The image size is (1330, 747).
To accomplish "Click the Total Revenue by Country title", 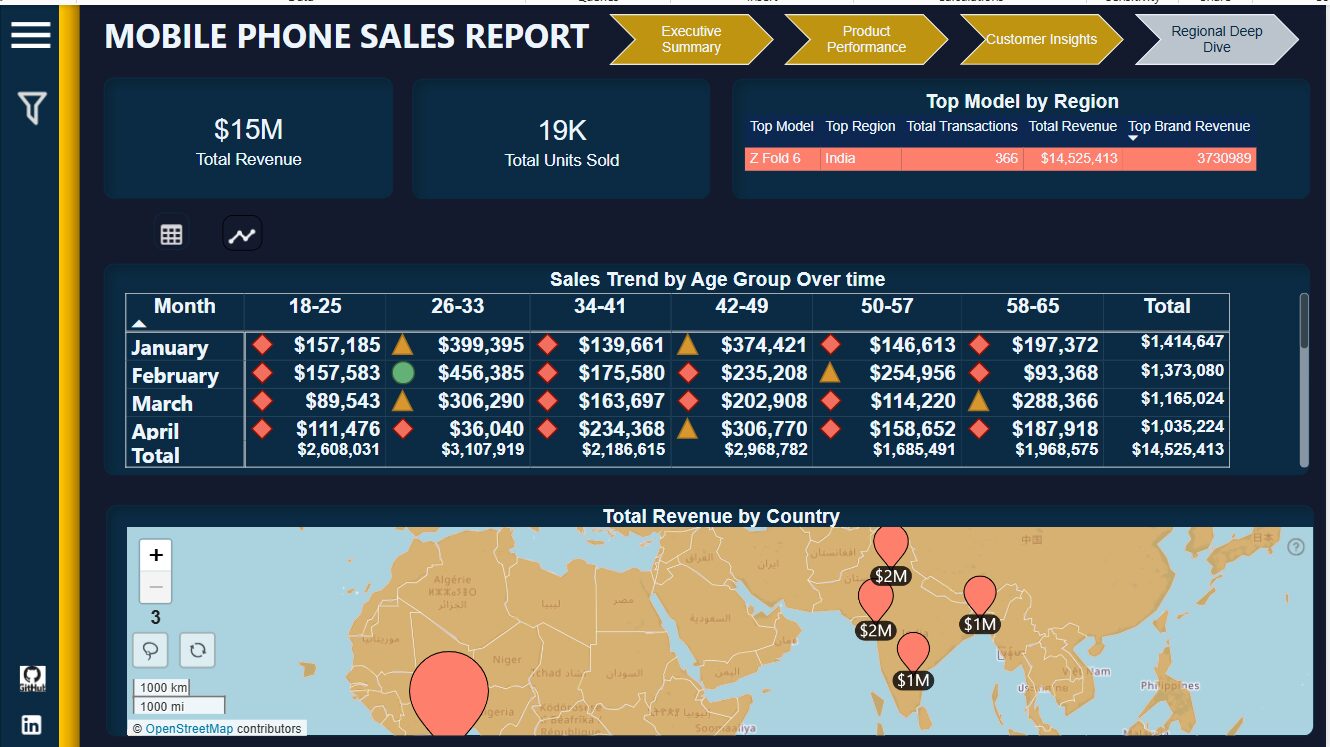I will (721, 516).
